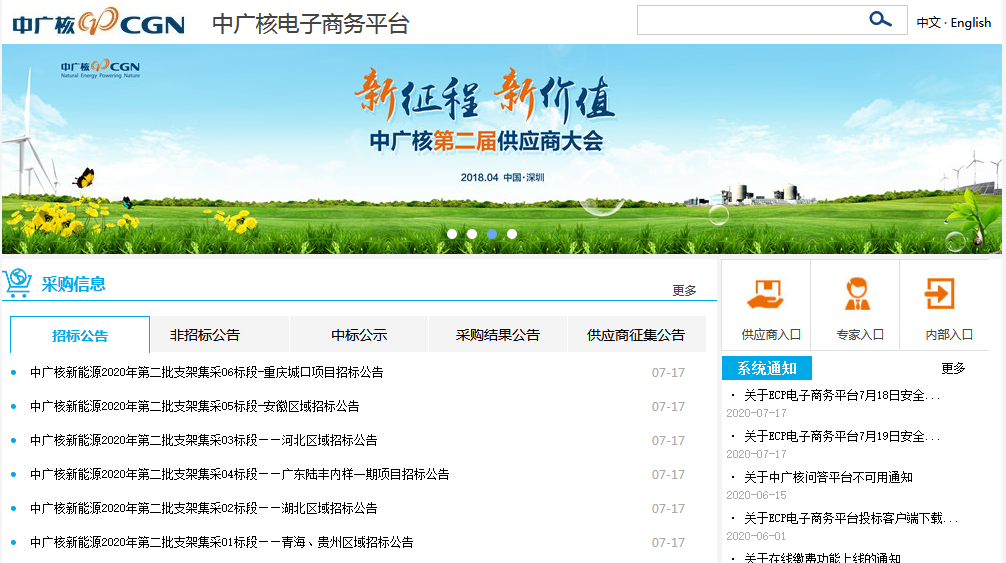Click the shopping cart 采购信息 icon
The image size is (1006, 563).
click(17, 283)
